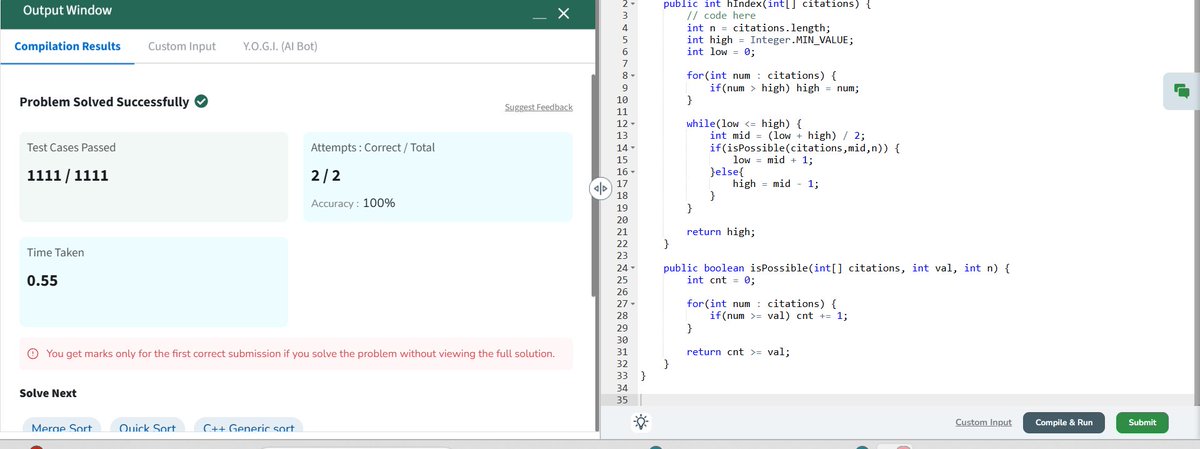The height and width of the screenshot is (449, 1200).
Task: Click the green success checkmark icon
Action: [x=201, y=101]
